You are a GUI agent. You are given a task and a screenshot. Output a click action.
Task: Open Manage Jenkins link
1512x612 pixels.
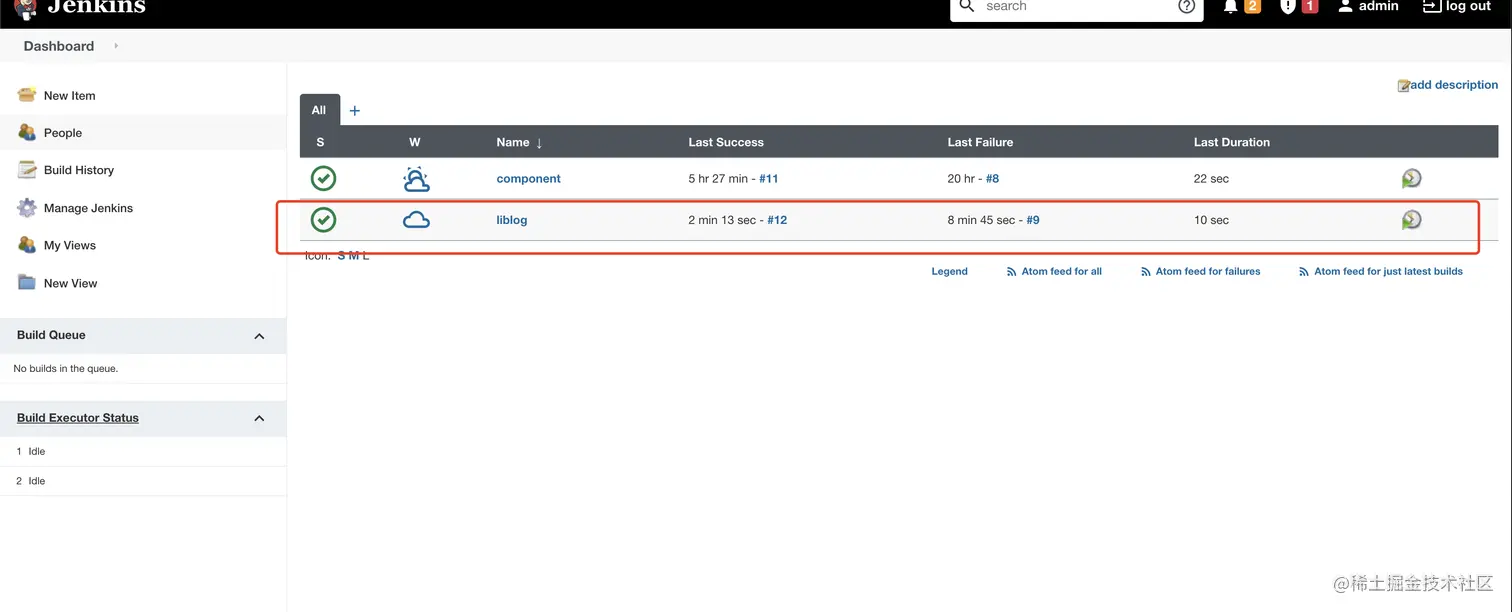point(88,208)
